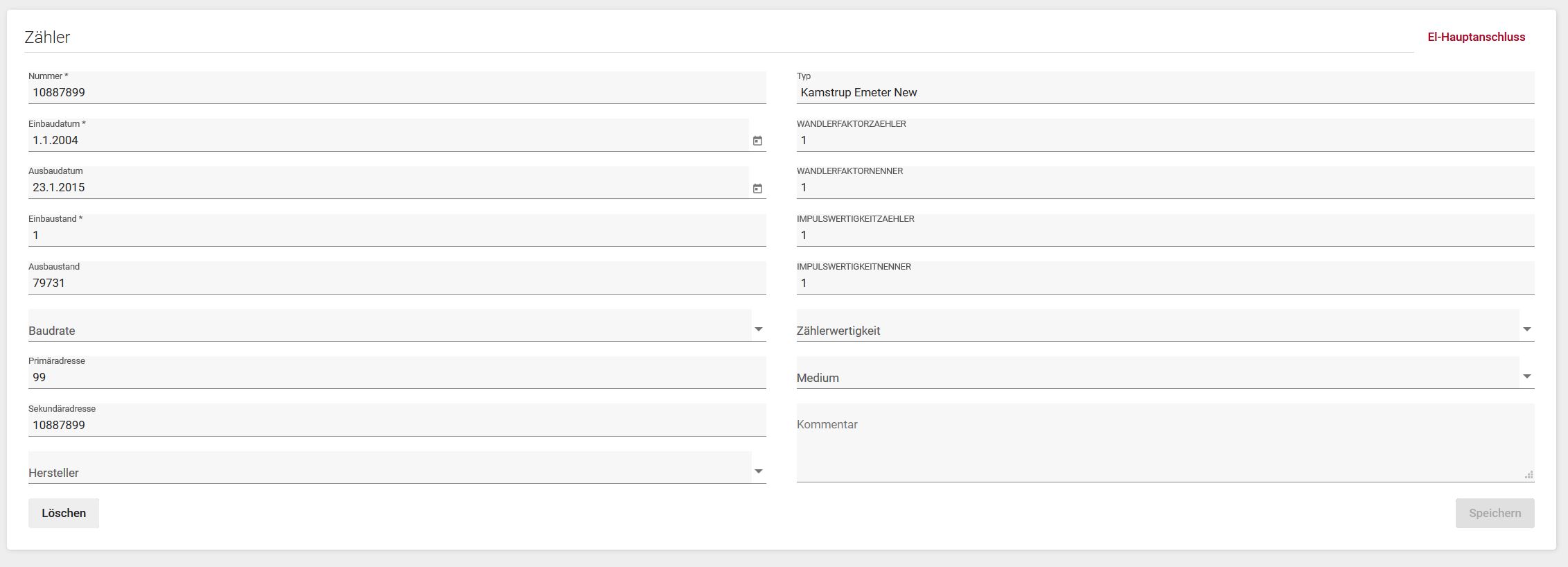
Task: Click the WANDLERFAKTORZAEHLER input field
Action: click(1164, 141)
